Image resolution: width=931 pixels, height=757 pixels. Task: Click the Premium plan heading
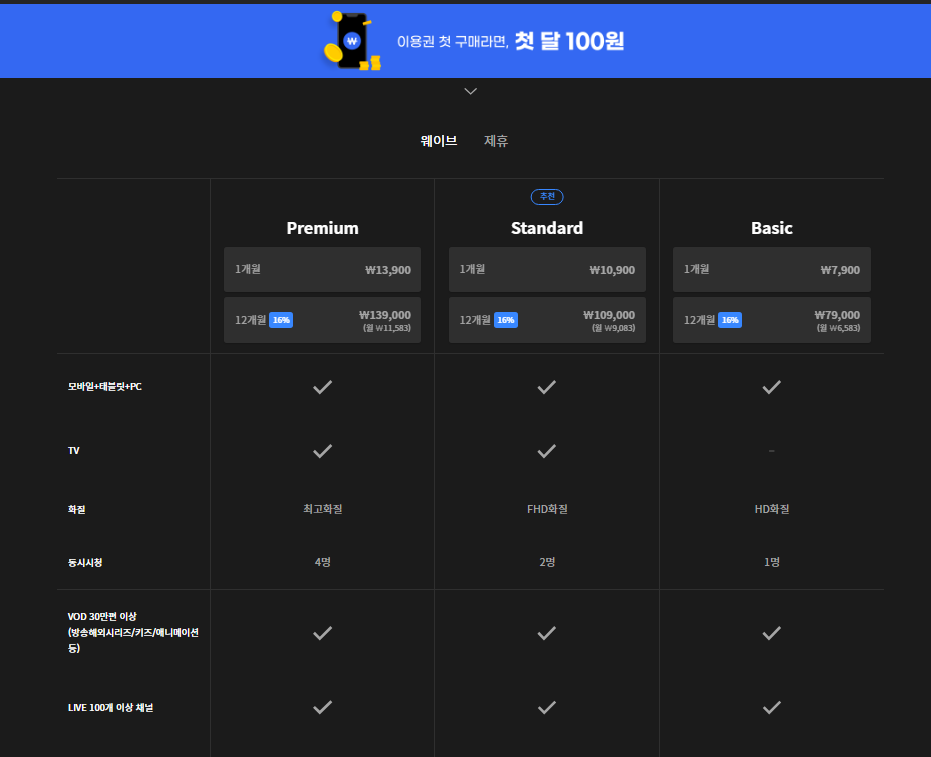click(322, 228)
